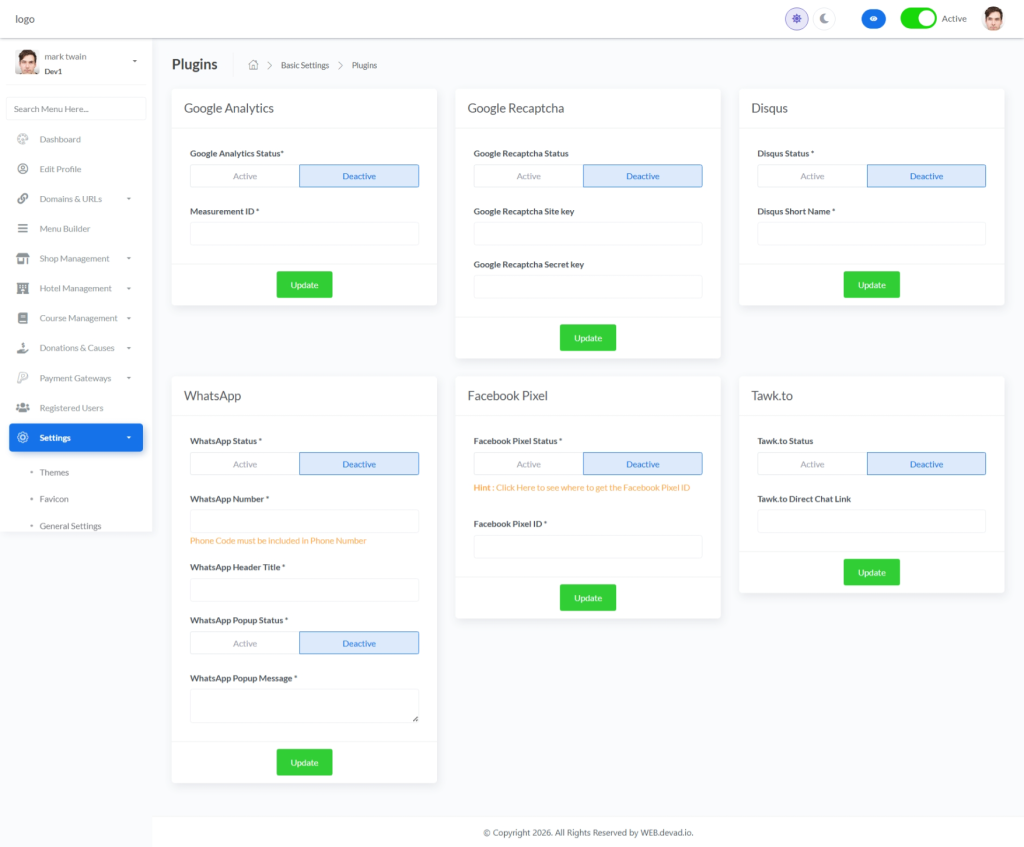Click the profile avatar in top bar
This screenshot has width=1024, height=847.
click(993, 19)
